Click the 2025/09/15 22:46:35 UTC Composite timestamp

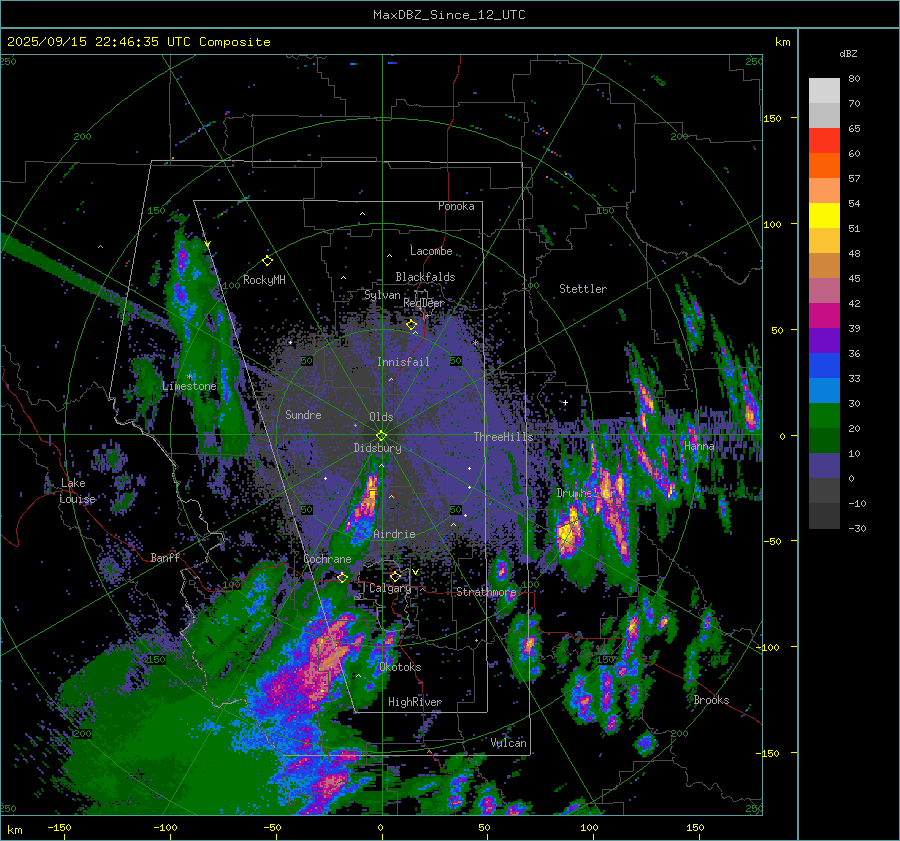click(x=139, y=42)
